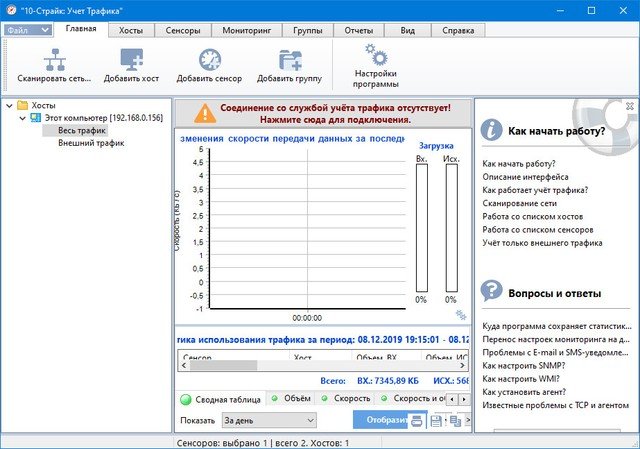Collapse the Хосты root tree node
640x449 pixels.
[x=10, y=105]
